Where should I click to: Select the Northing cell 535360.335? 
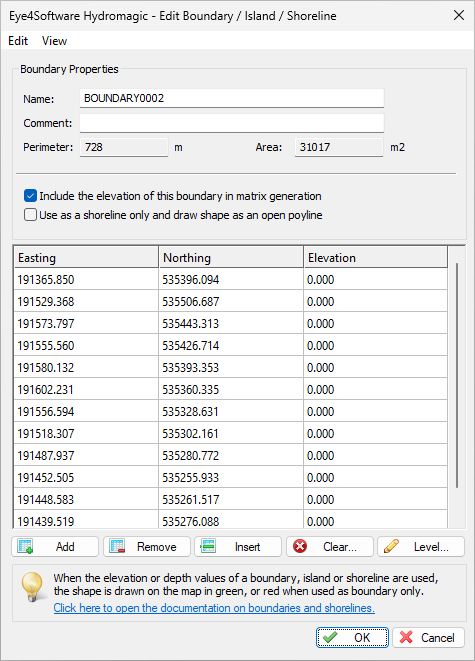231,390
